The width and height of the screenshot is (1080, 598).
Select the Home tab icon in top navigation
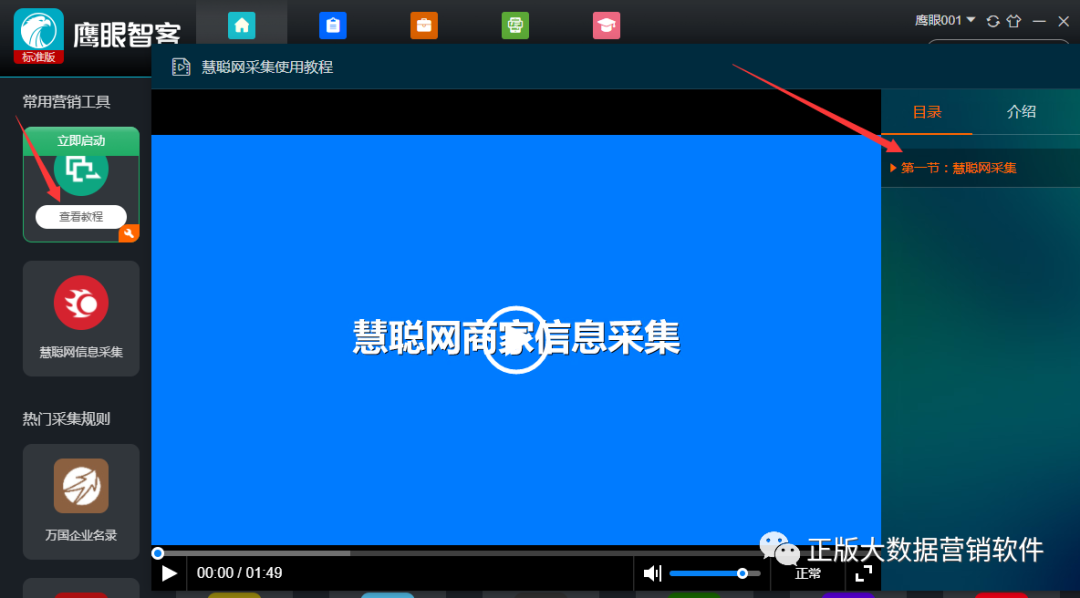241,26
